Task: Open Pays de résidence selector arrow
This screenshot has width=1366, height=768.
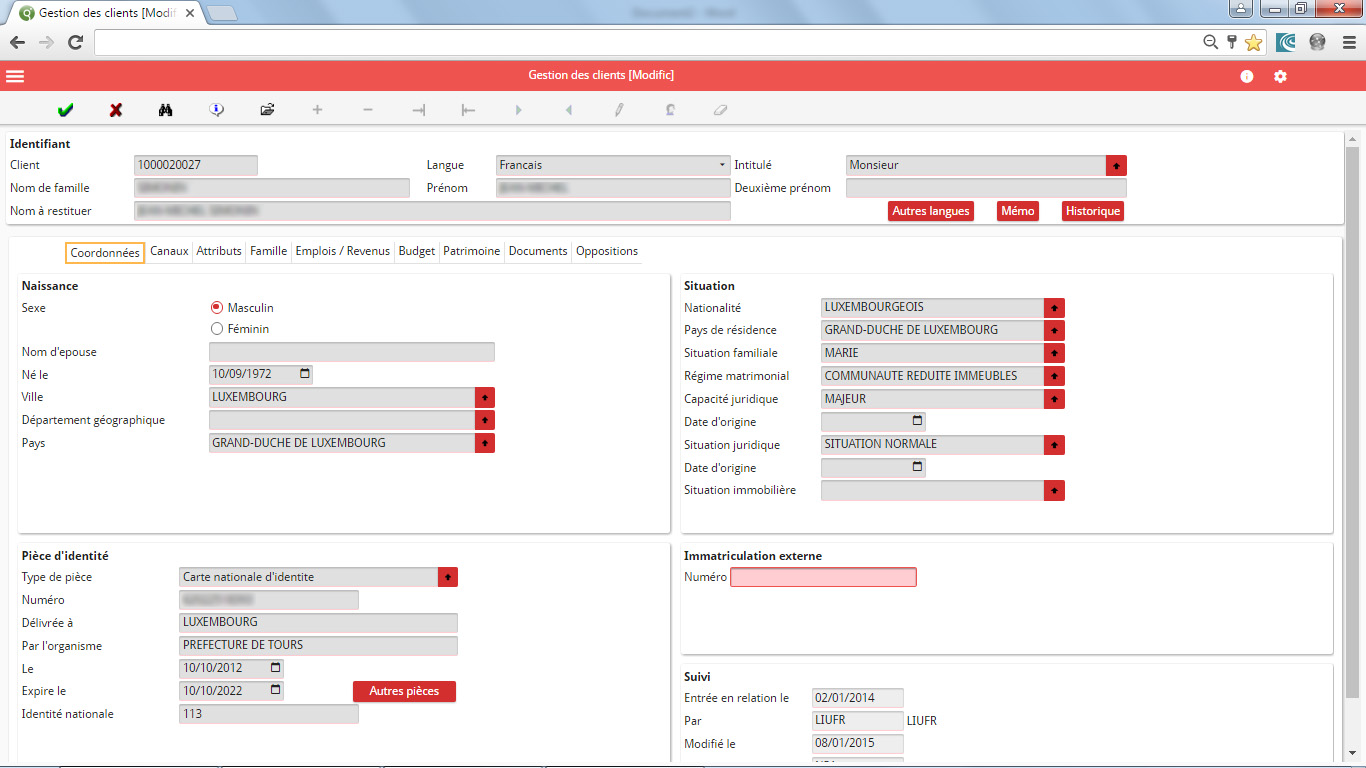Action: click(x=1055, y=330)
